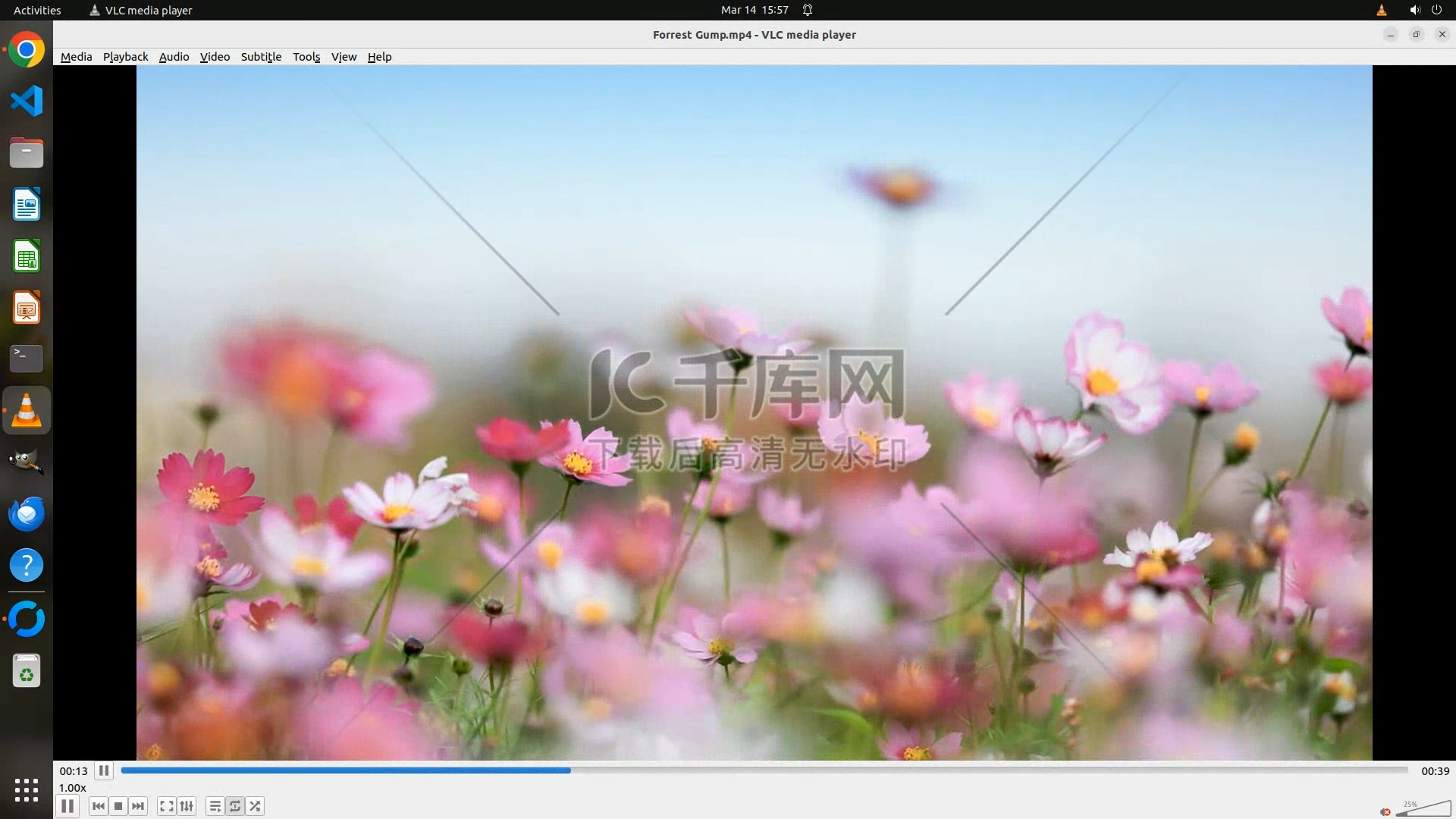Image resolution: width=1456 pixels, height=819 pixels.
Task: Skip to previous media track
Action: [98, 806]
